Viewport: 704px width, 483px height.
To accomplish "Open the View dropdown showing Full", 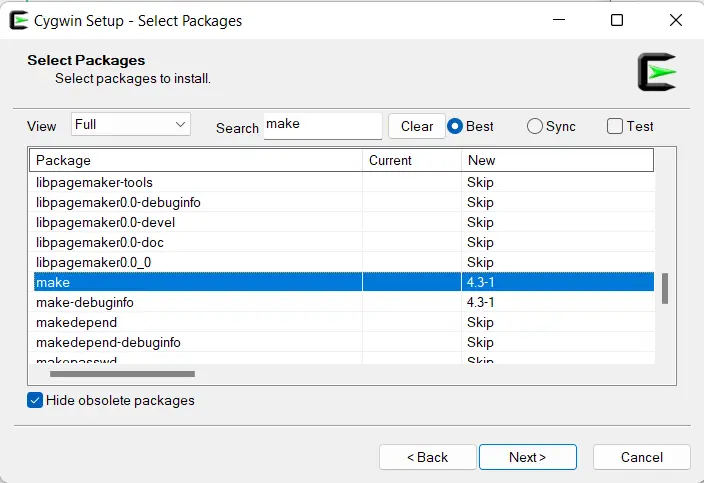I will click(x=131, y=124).
